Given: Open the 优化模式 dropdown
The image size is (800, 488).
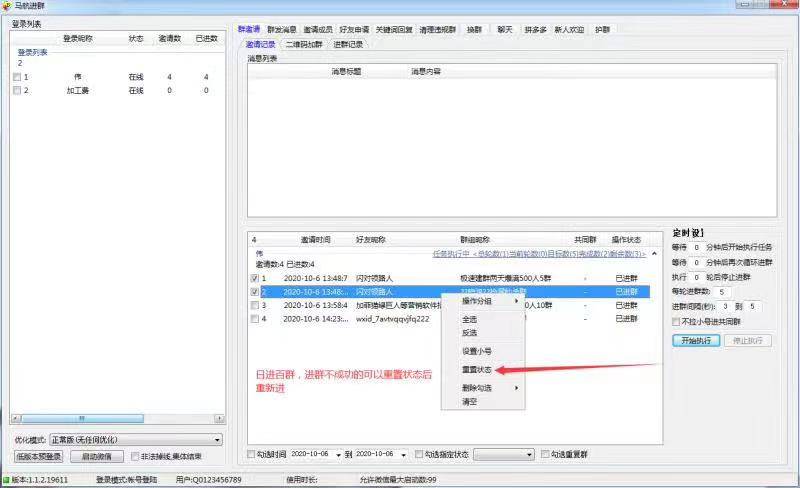Looking at the screenshot, I should 218,439.
